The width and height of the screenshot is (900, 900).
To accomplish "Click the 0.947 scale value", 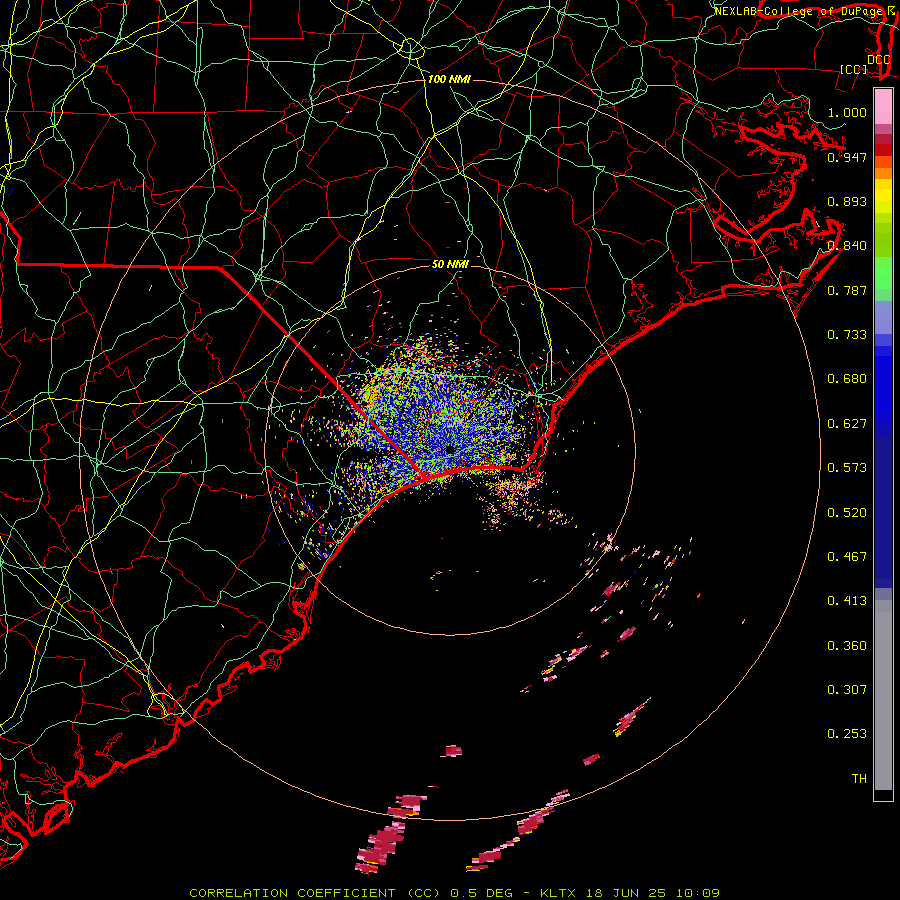I will tap(847, 157).
